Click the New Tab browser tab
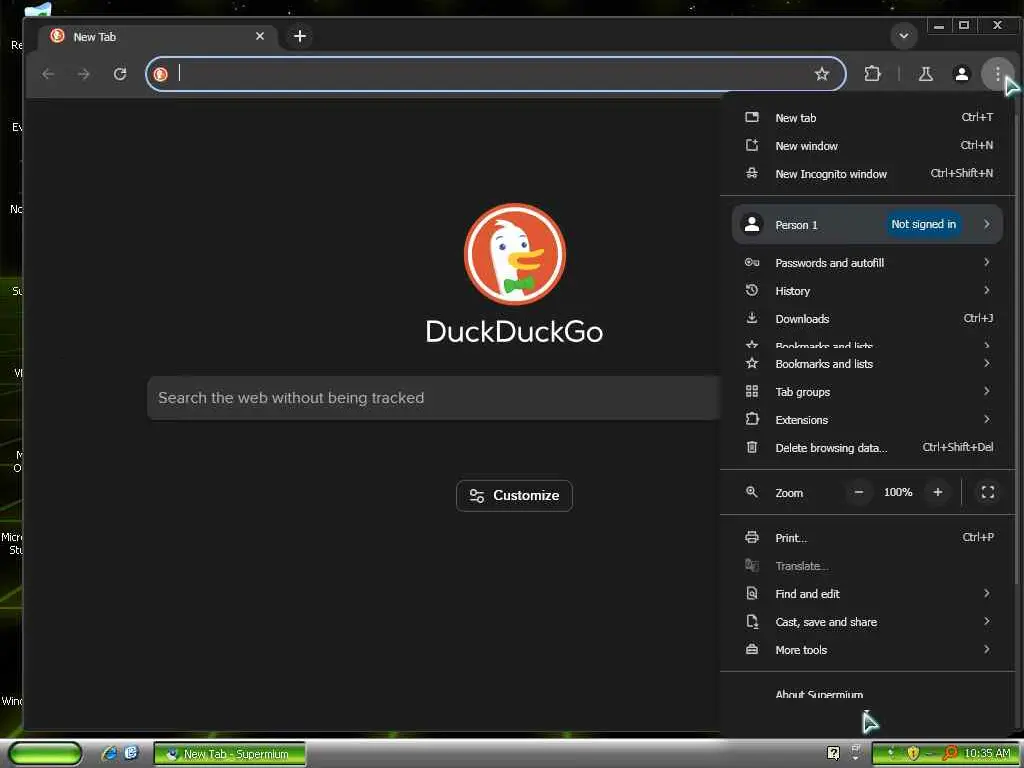This screenshot has height=768, width=1024. pos(158,37)
